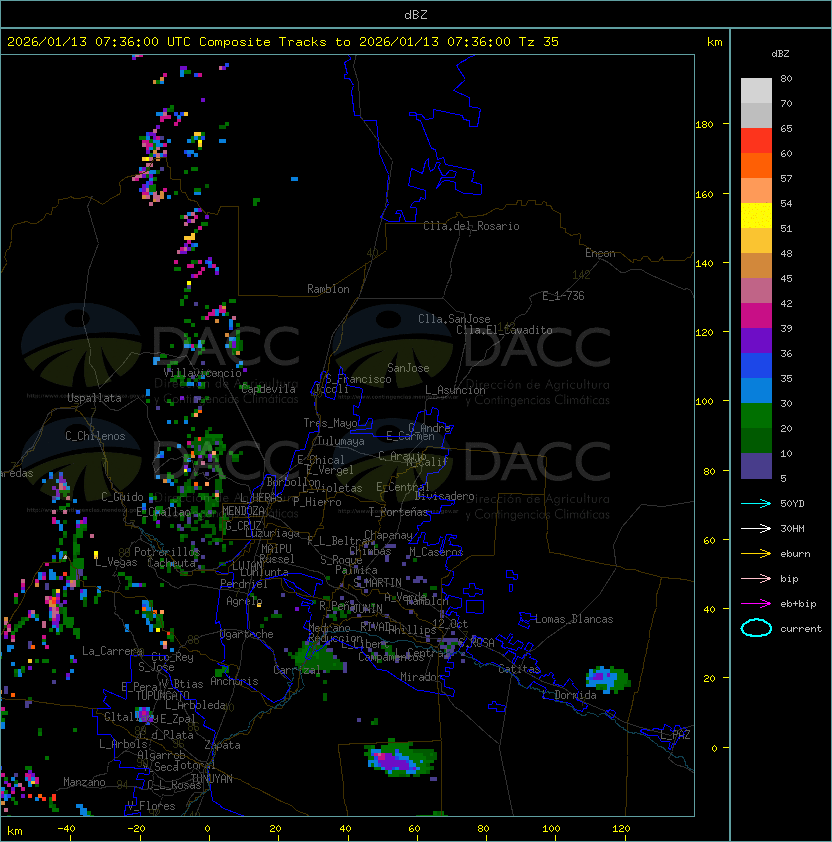This screenshot has width=832, height=842.
Task: Click the E_1-736 map label
Action: pos(563,296)
